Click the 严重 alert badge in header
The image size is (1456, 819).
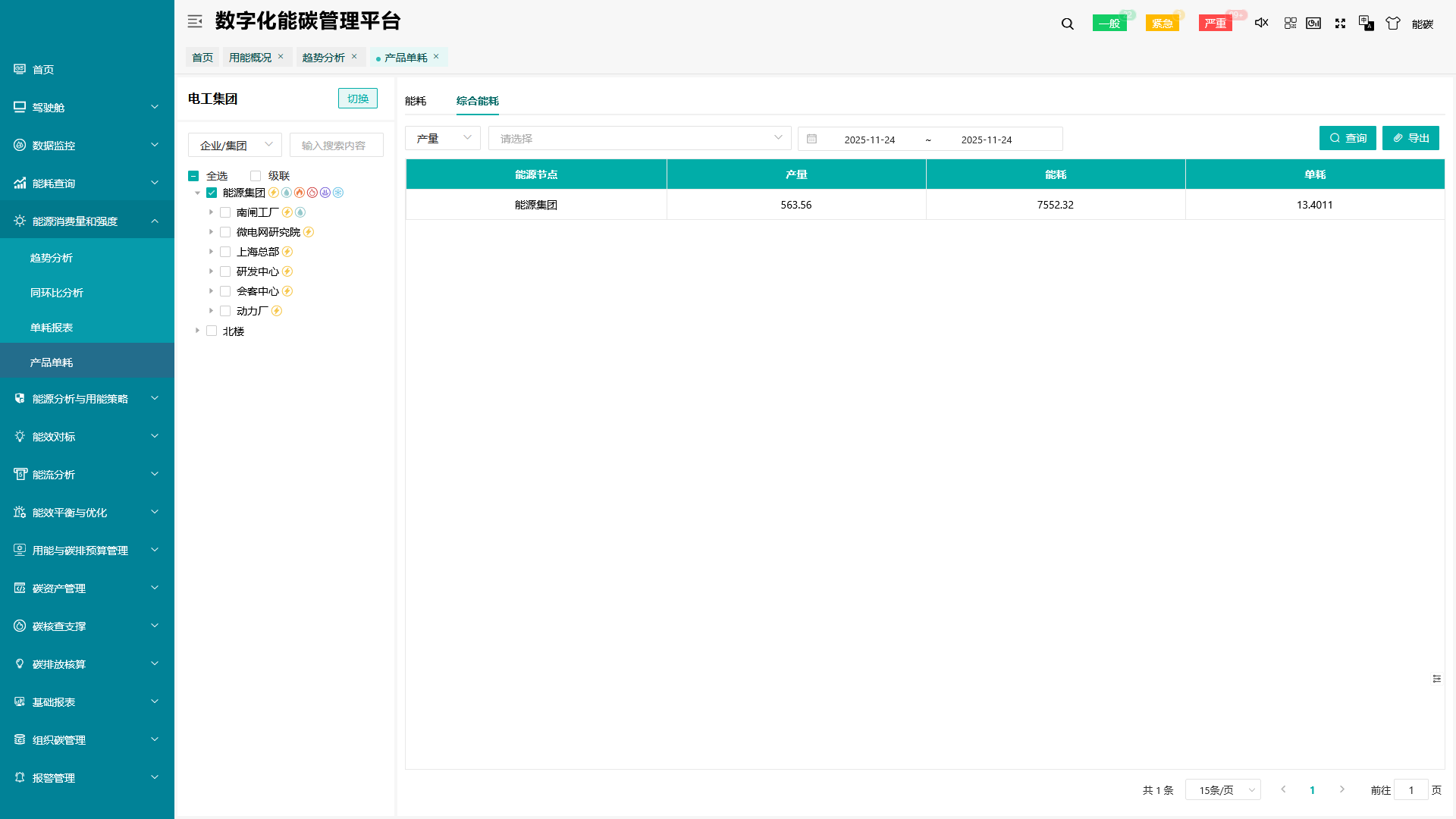coord(1215,23)
